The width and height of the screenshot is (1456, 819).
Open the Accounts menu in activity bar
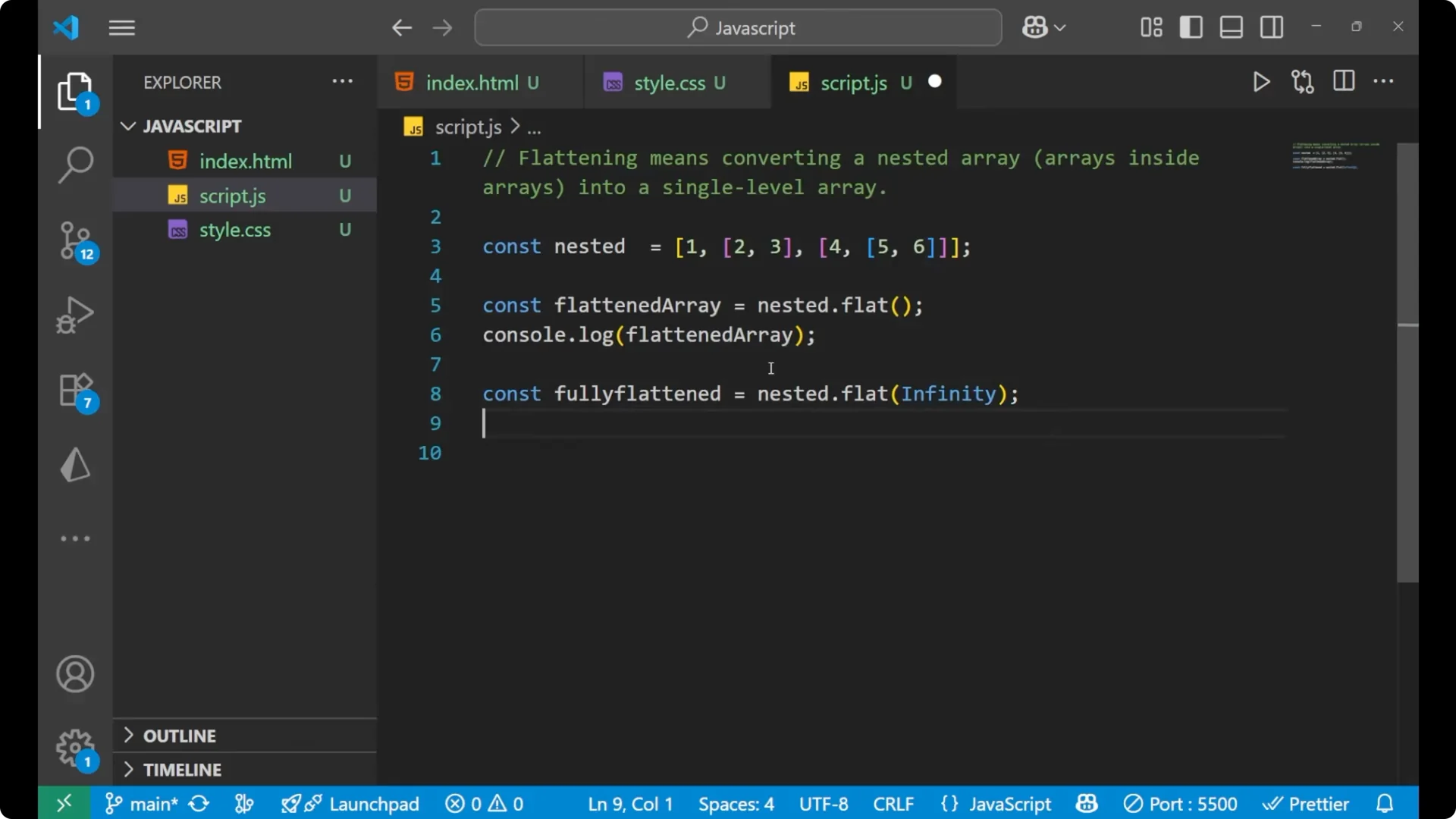[74, 674]
